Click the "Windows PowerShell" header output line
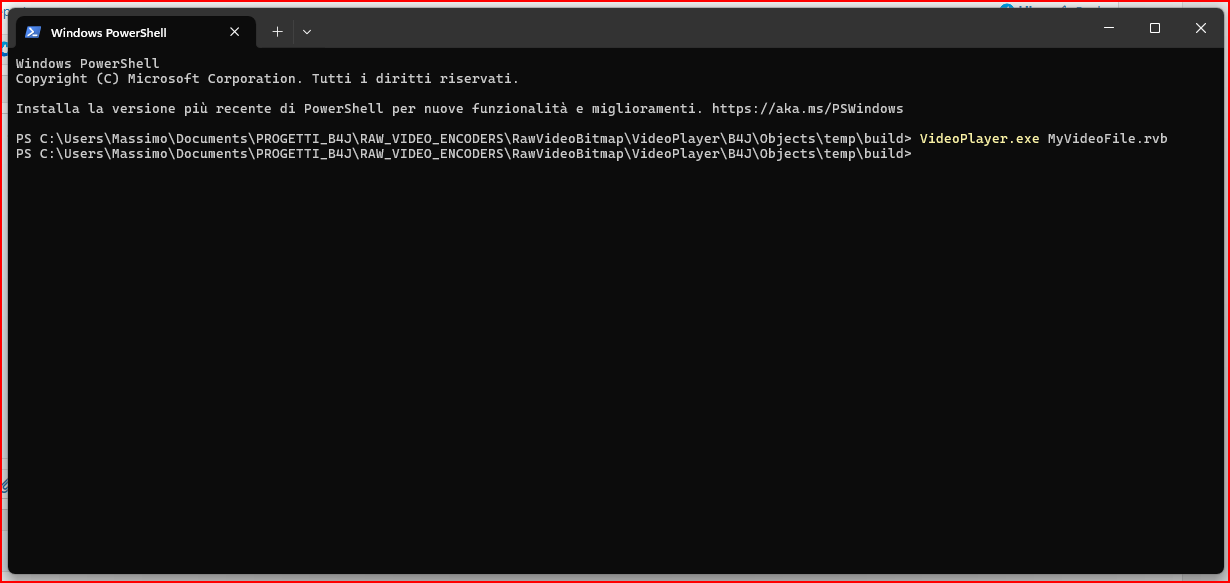This screenshot has height=583, width=1230. pyautogui.click(x=87, y=63)
